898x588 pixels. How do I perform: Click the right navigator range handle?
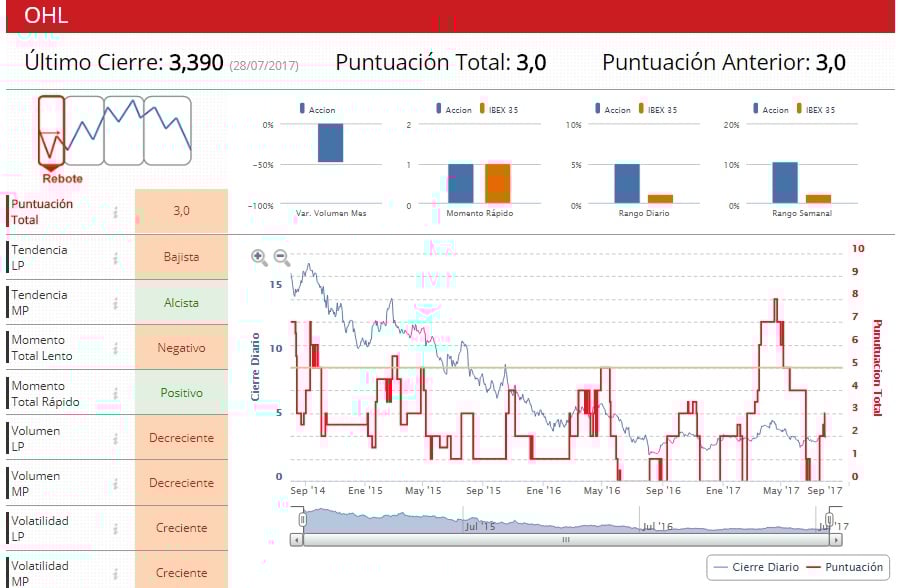click(829, 519)
